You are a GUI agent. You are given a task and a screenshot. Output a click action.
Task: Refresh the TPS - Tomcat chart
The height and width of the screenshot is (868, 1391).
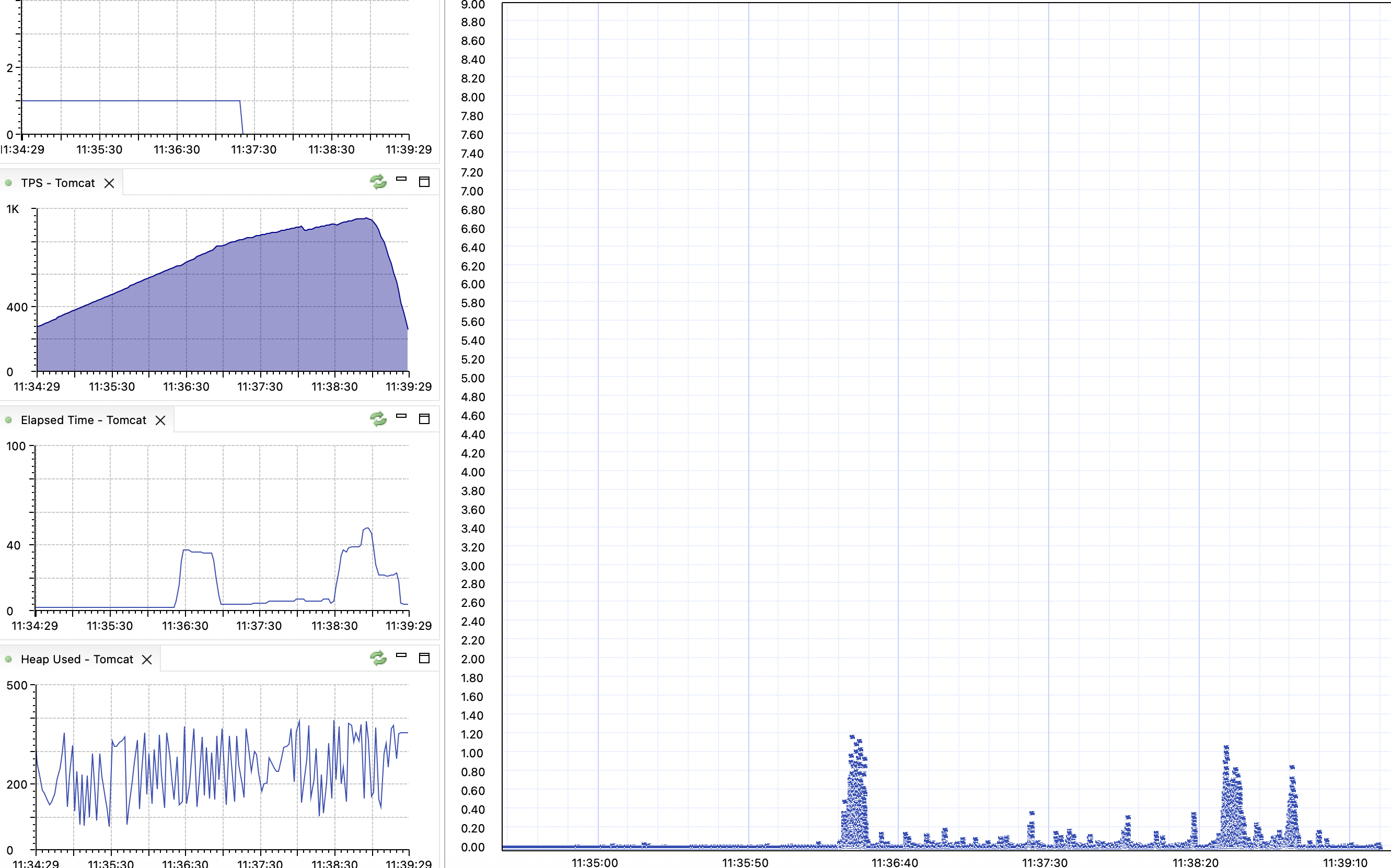point(378,182)
